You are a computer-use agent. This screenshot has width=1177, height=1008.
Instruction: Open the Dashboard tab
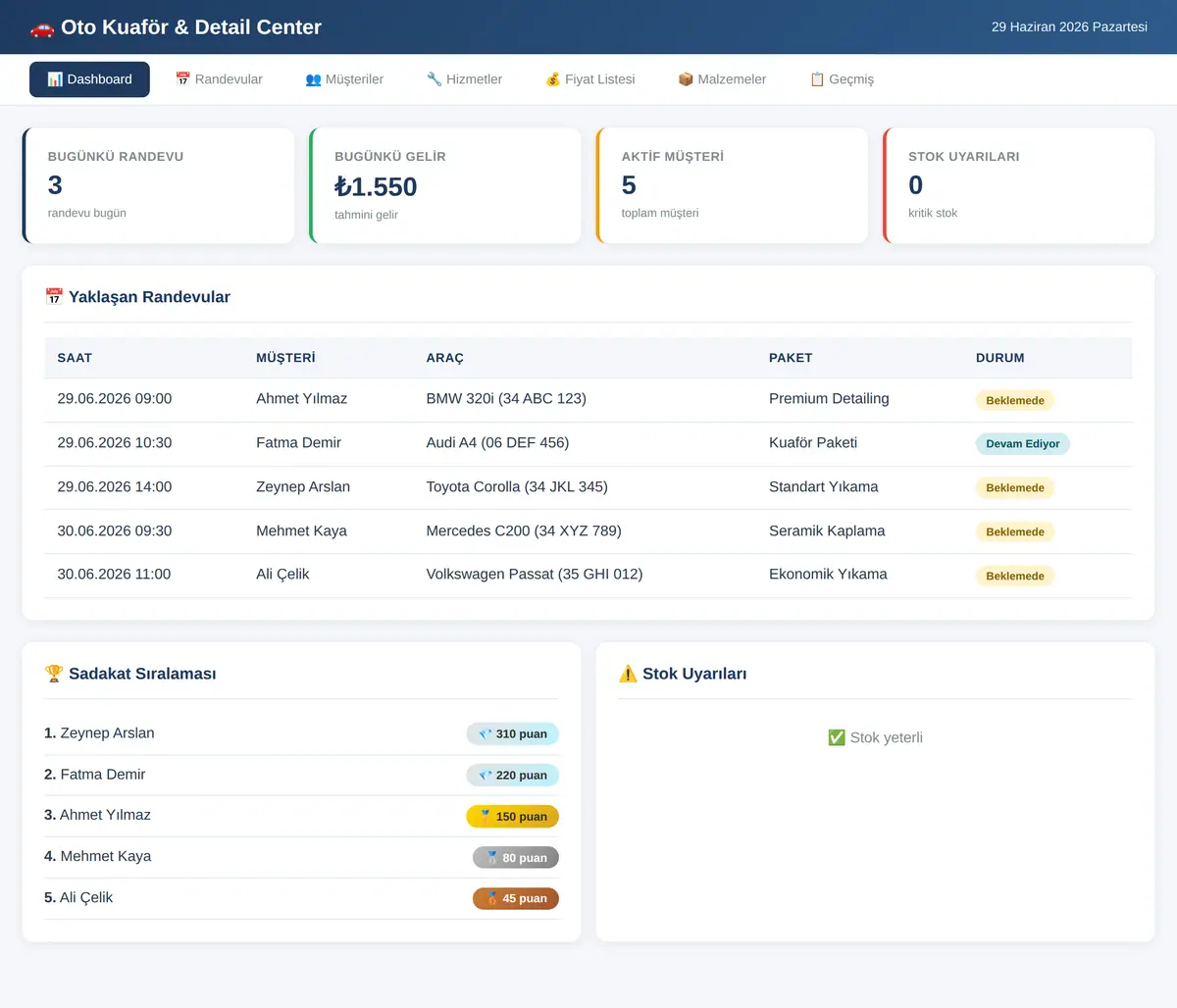click(x=89, y=79)
